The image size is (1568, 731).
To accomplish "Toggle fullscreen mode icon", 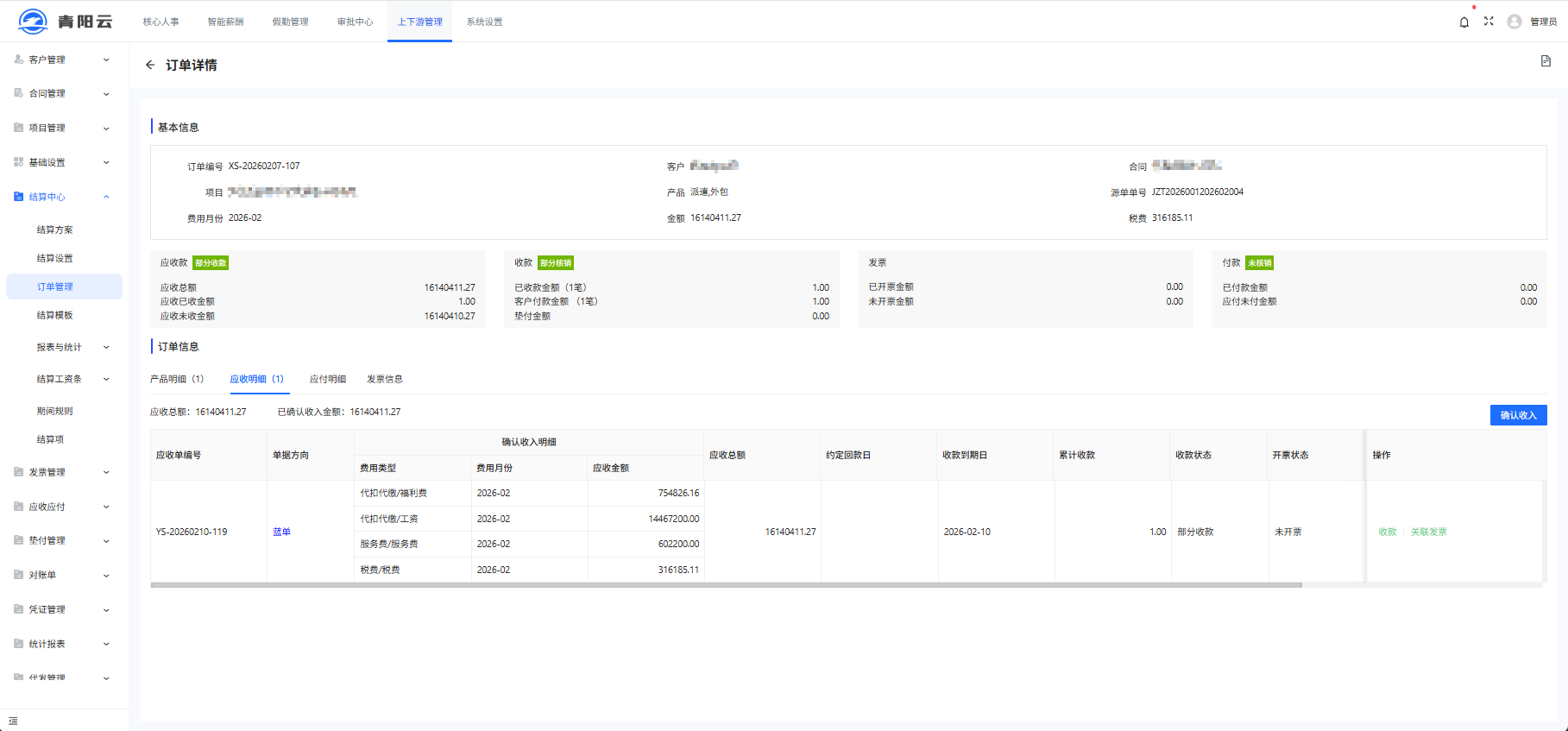I will 1489,22.
